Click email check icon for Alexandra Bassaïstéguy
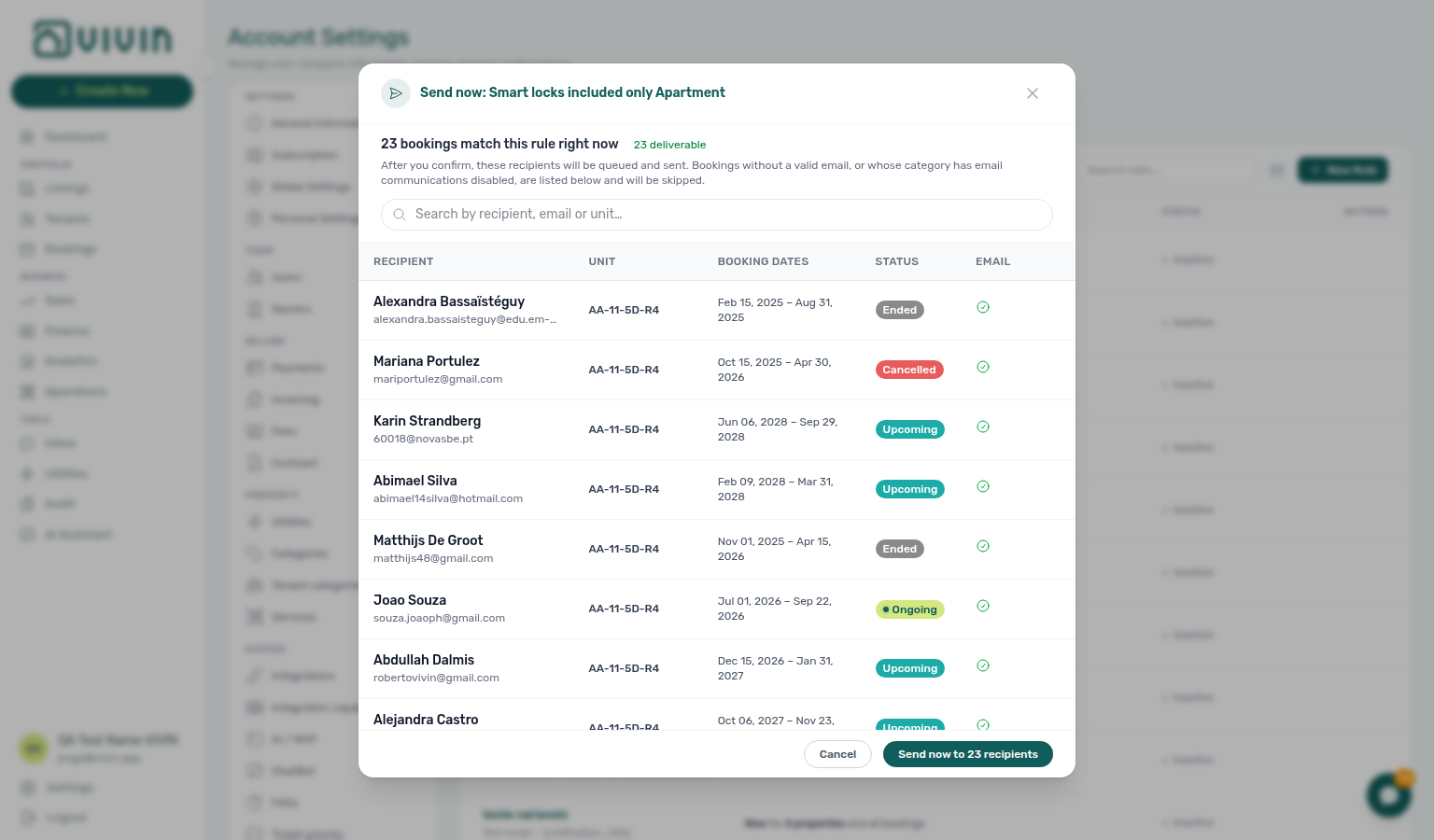The image size is (1434, 840). [x=983, y=307]
